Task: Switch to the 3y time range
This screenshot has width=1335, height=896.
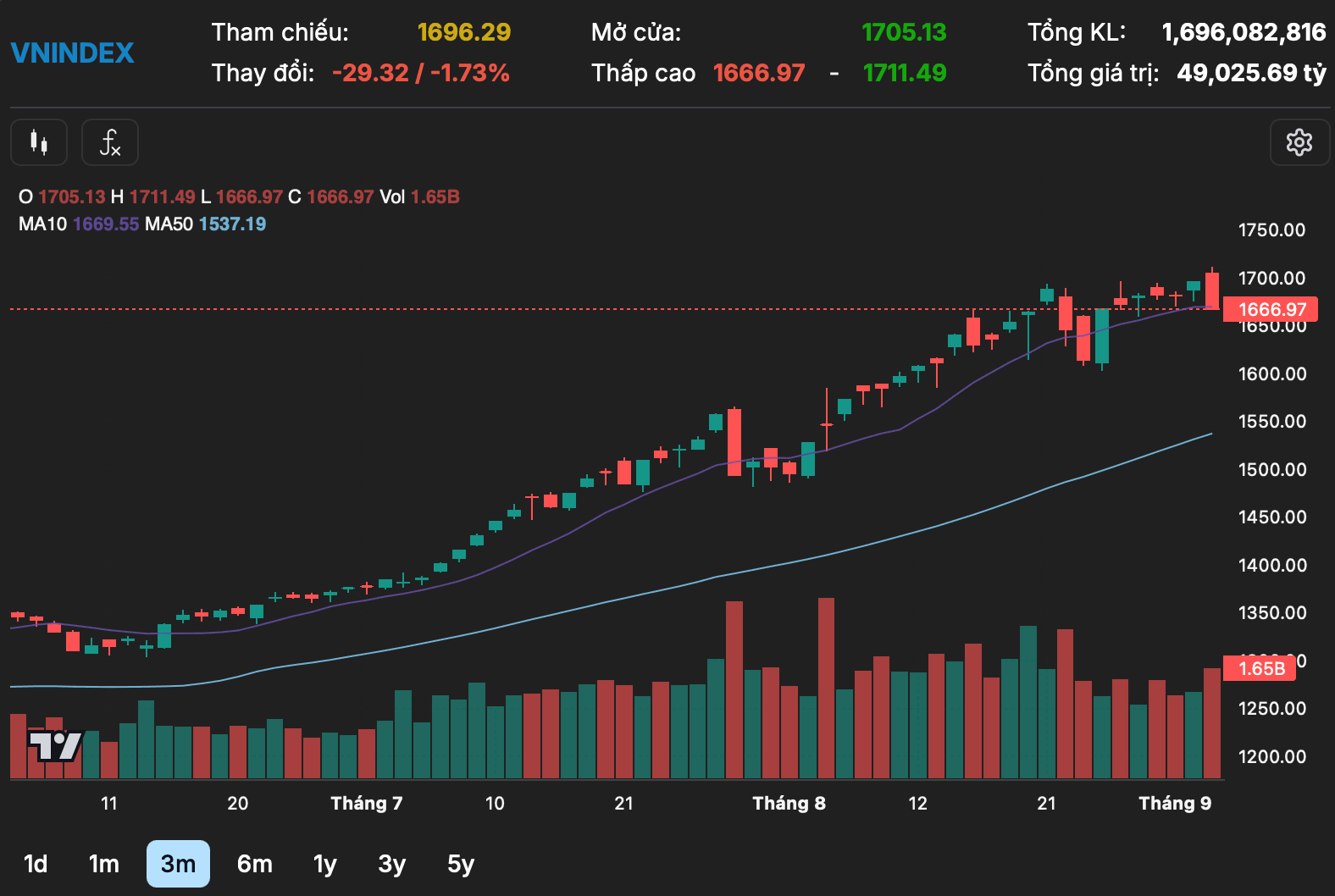Action: pyautogui.click(x=392, y=864)
